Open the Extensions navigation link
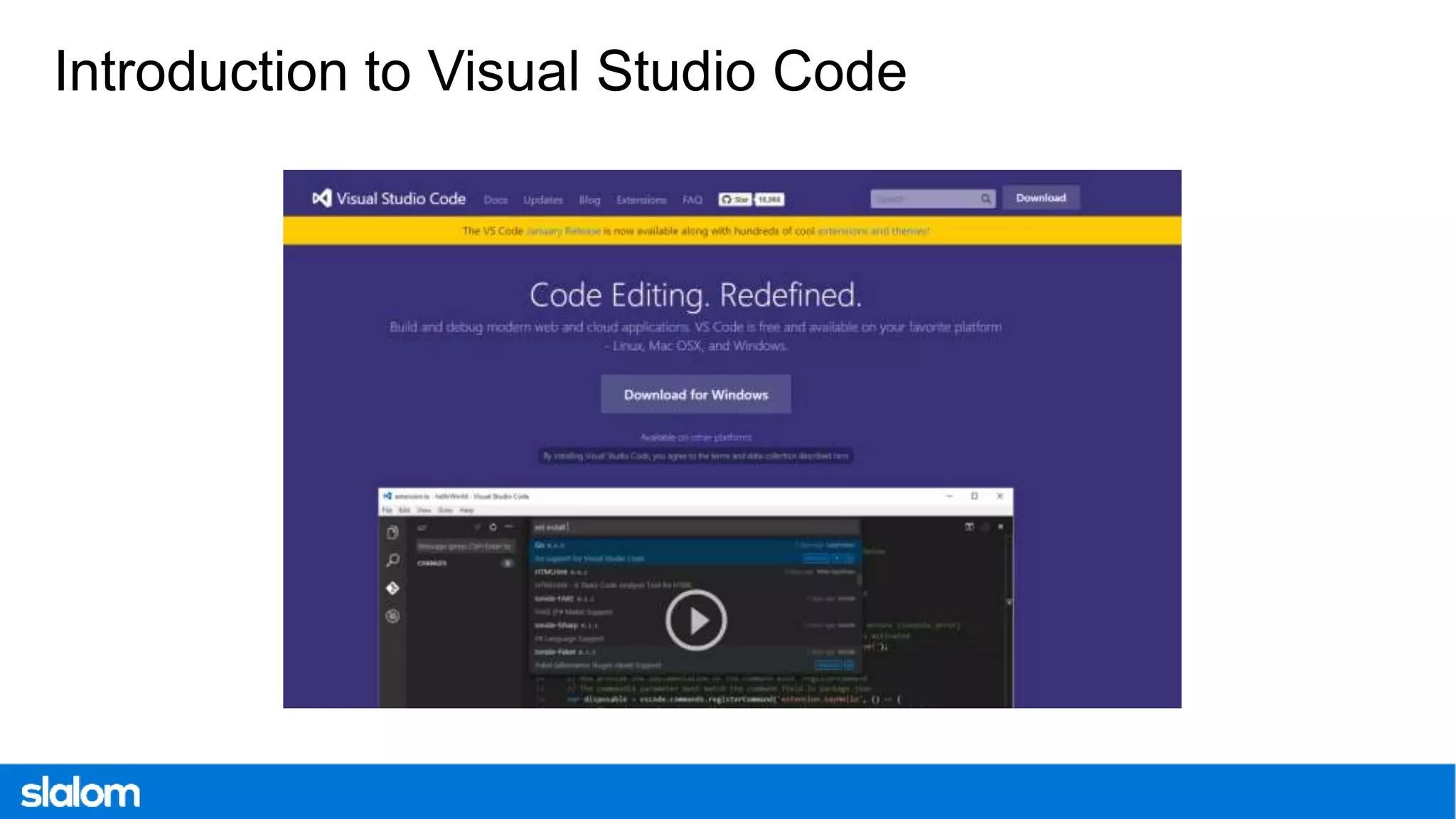 click(x=641, y=200)
